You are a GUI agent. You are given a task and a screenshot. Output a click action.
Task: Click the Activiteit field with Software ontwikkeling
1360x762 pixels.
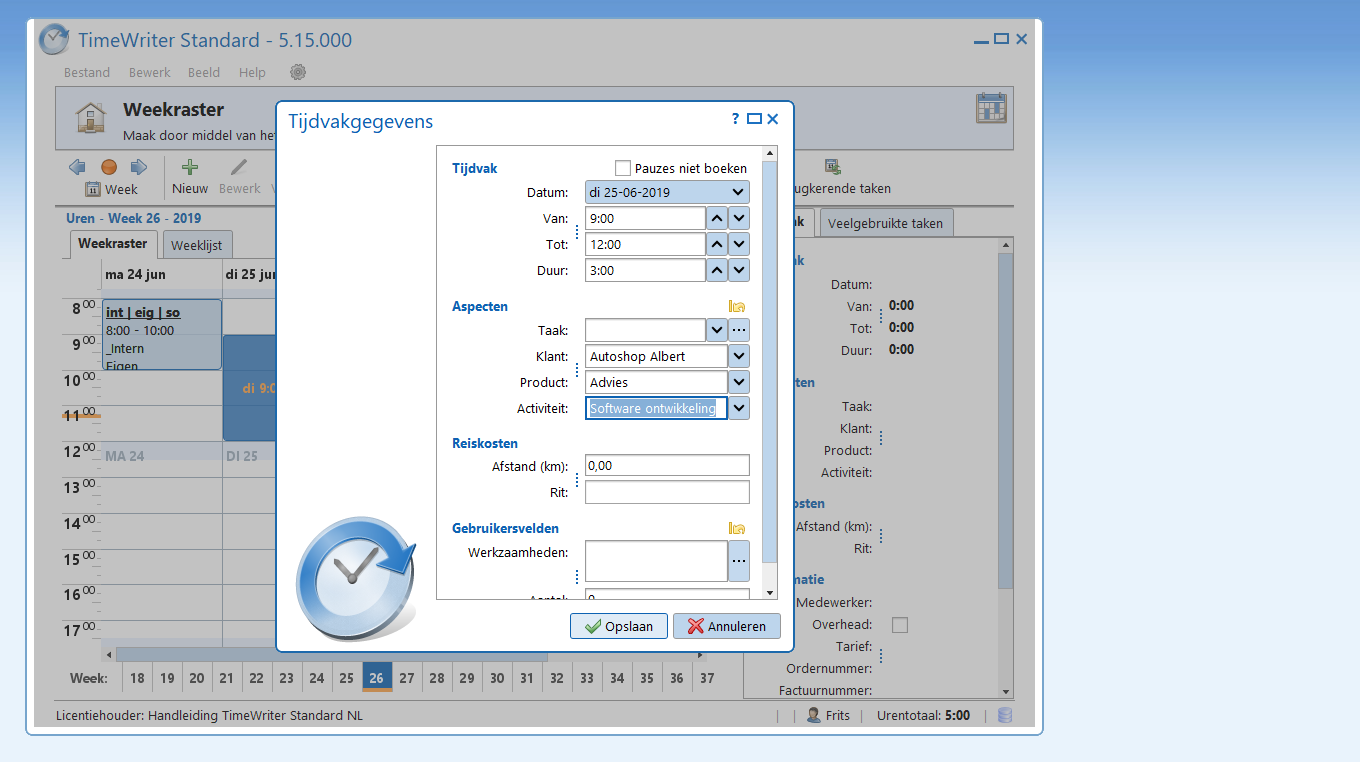tap(656, 408)
